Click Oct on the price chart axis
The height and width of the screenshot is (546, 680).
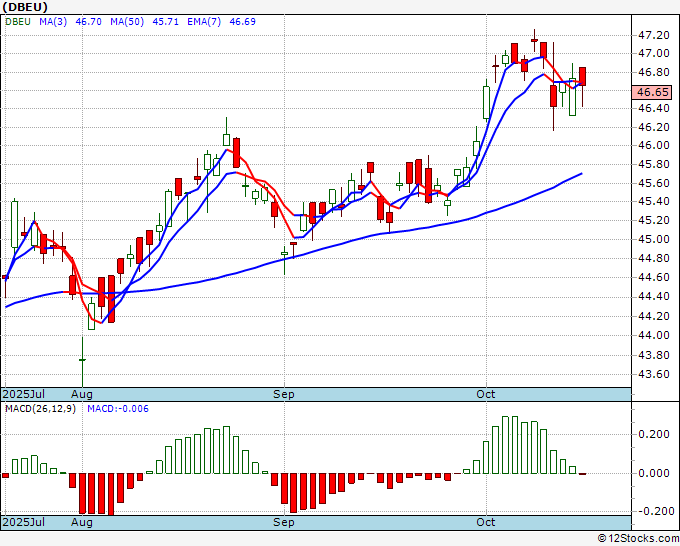click(486, 394)
